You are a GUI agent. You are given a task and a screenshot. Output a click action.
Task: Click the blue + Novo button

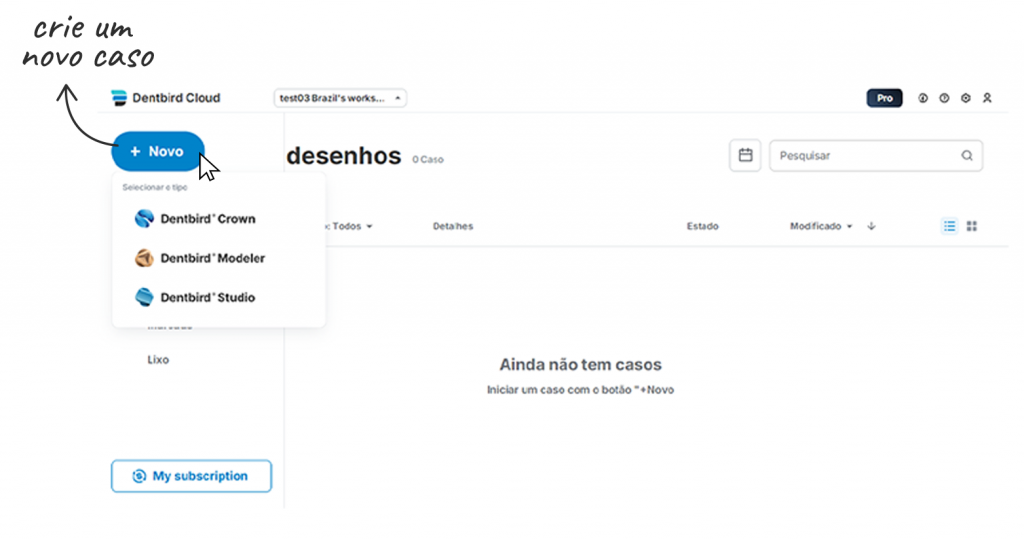point(158,151)
